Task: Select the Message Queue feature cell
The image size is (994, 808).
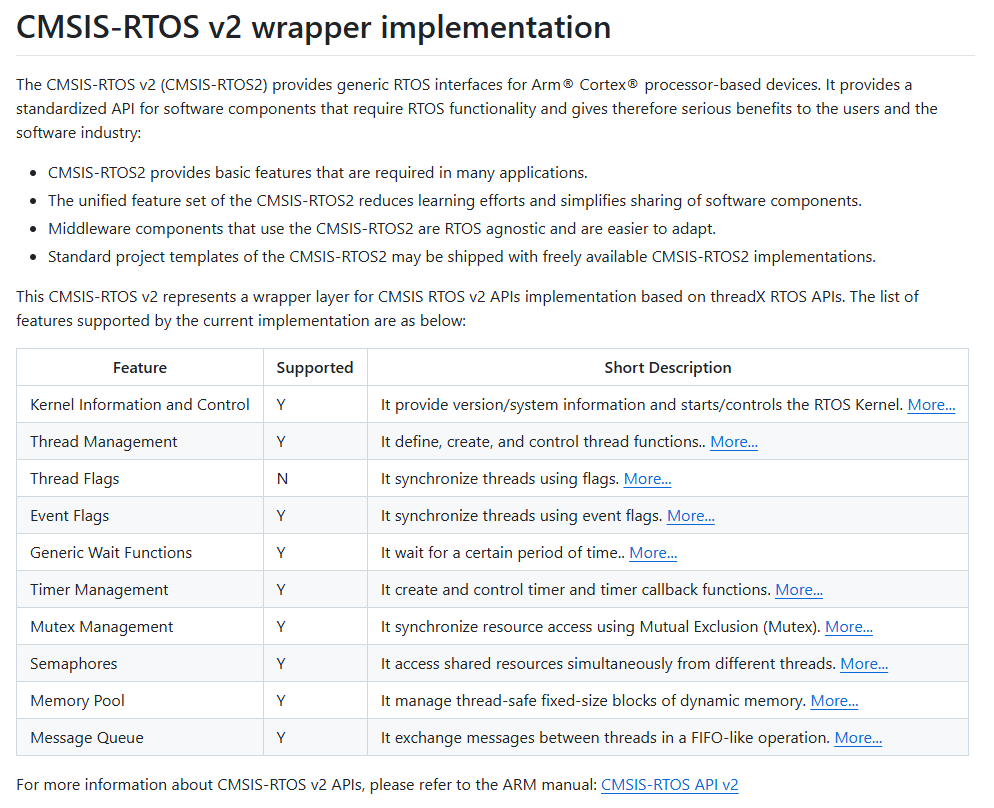Action: (x=140, y=738)
